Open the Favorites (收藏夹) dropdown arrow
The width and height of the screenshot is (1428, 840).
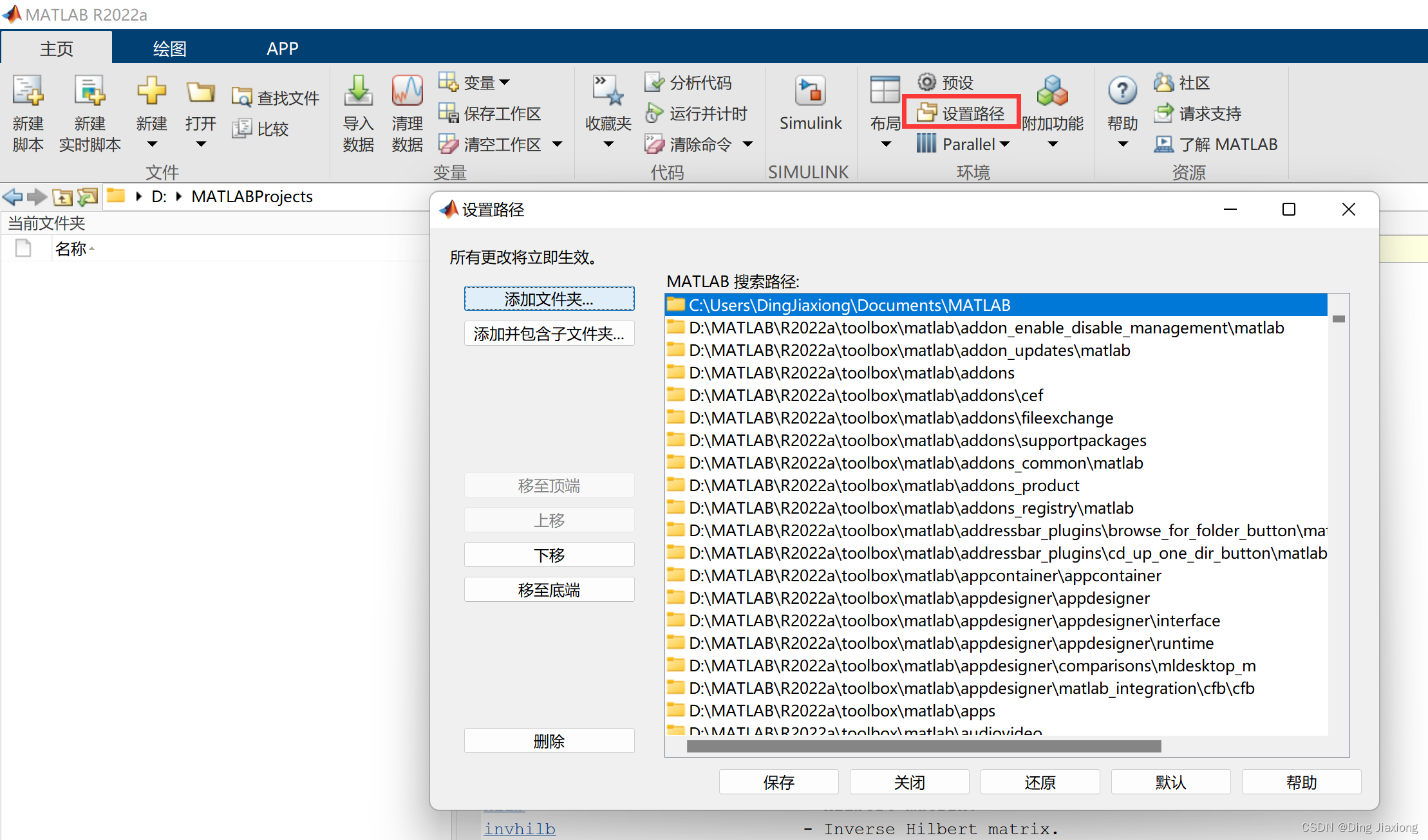click(x=608, y=144)
